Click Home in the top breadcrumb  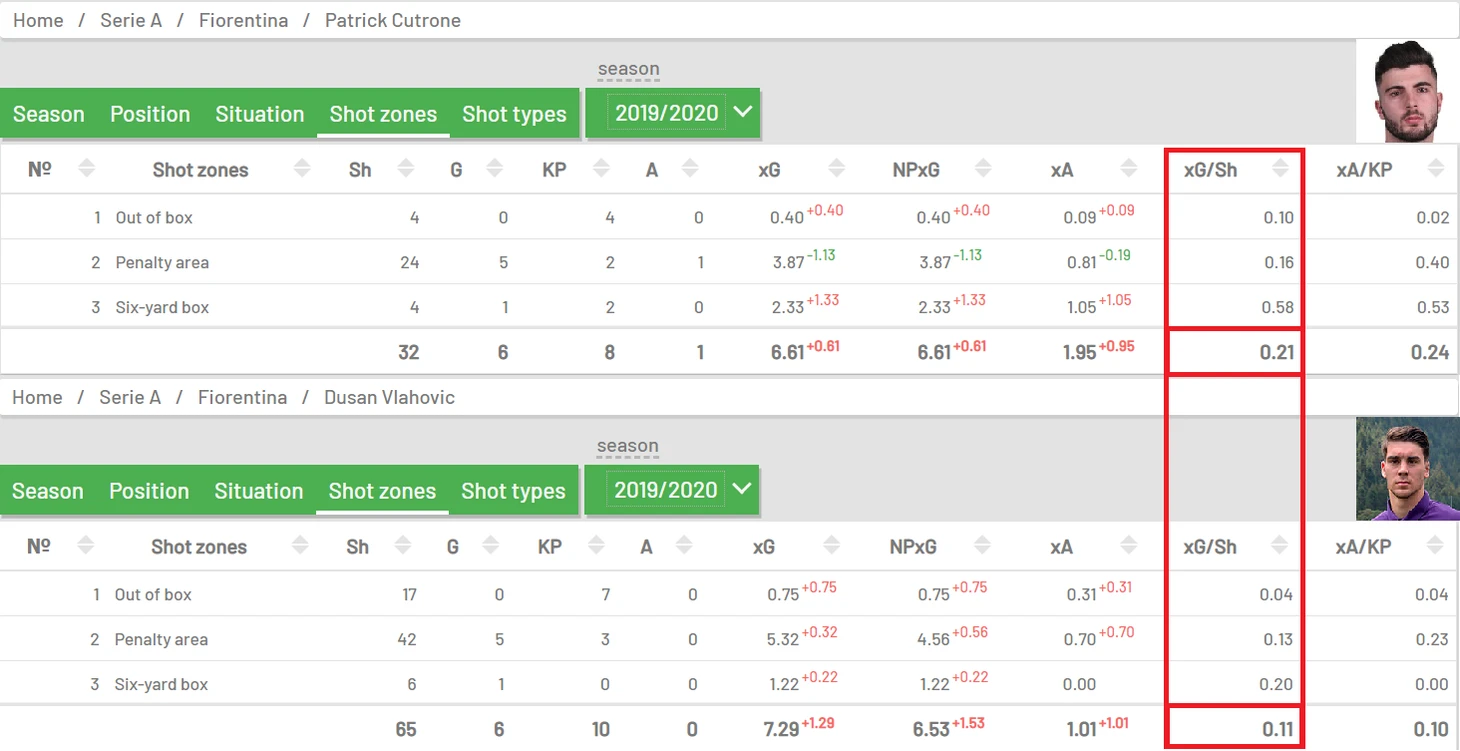38,20
